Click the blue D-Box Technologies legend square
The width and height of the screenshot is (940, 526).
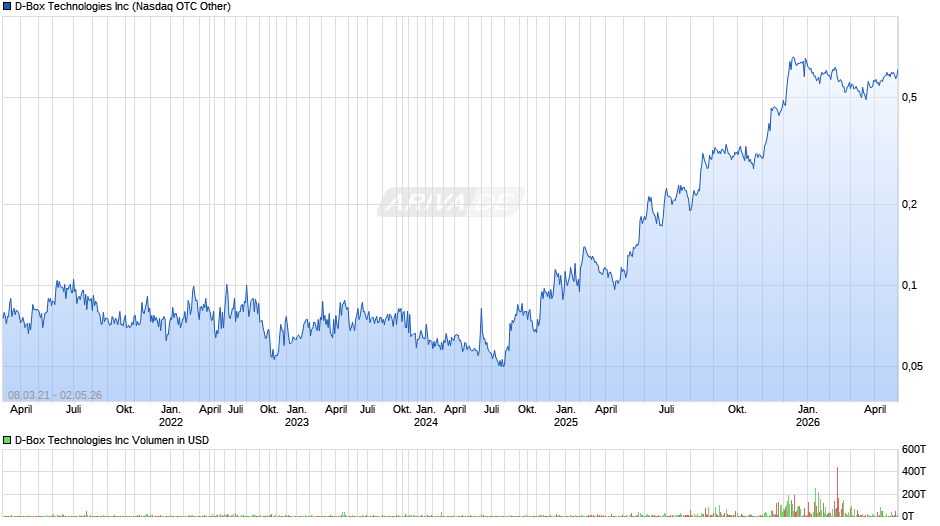pyautogui.click(x=7, y=7)
